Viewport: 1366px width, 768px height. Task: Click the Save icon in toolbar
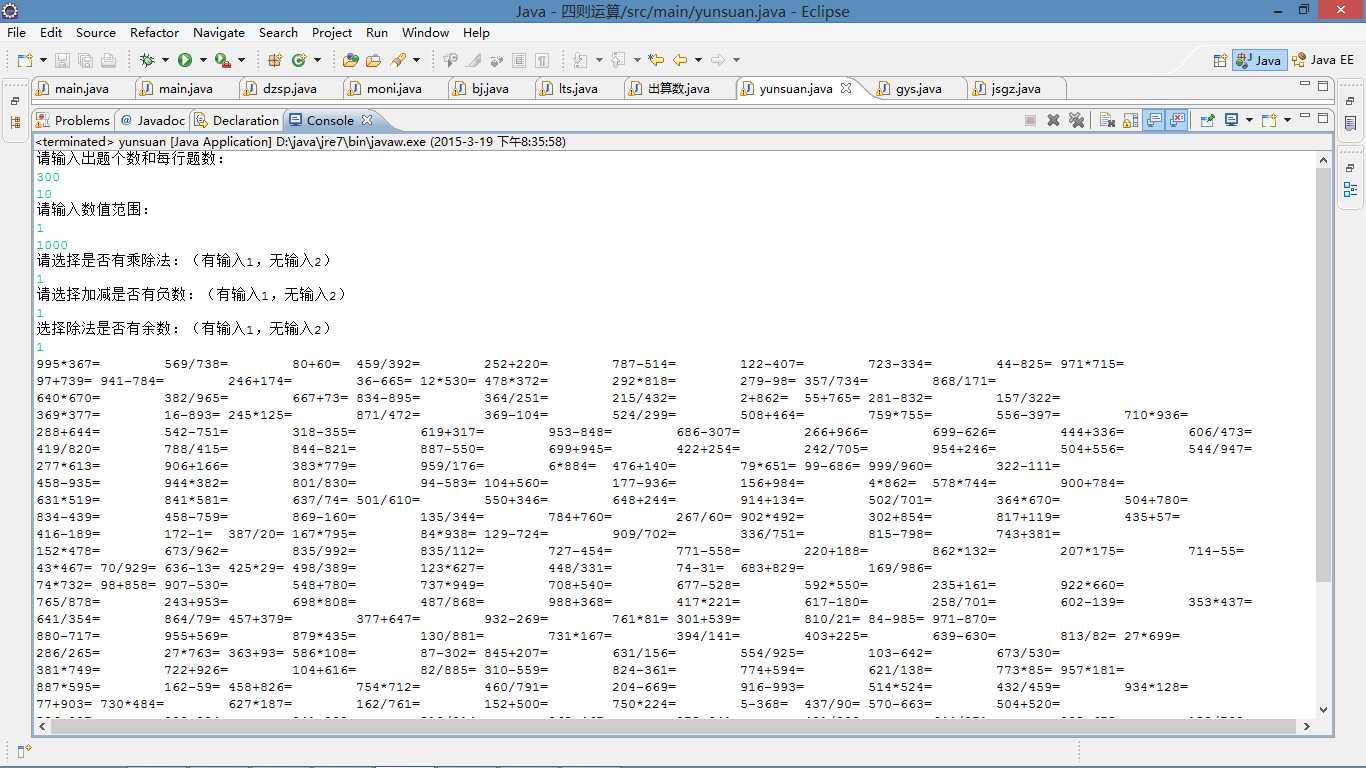(x=62, y=60)
